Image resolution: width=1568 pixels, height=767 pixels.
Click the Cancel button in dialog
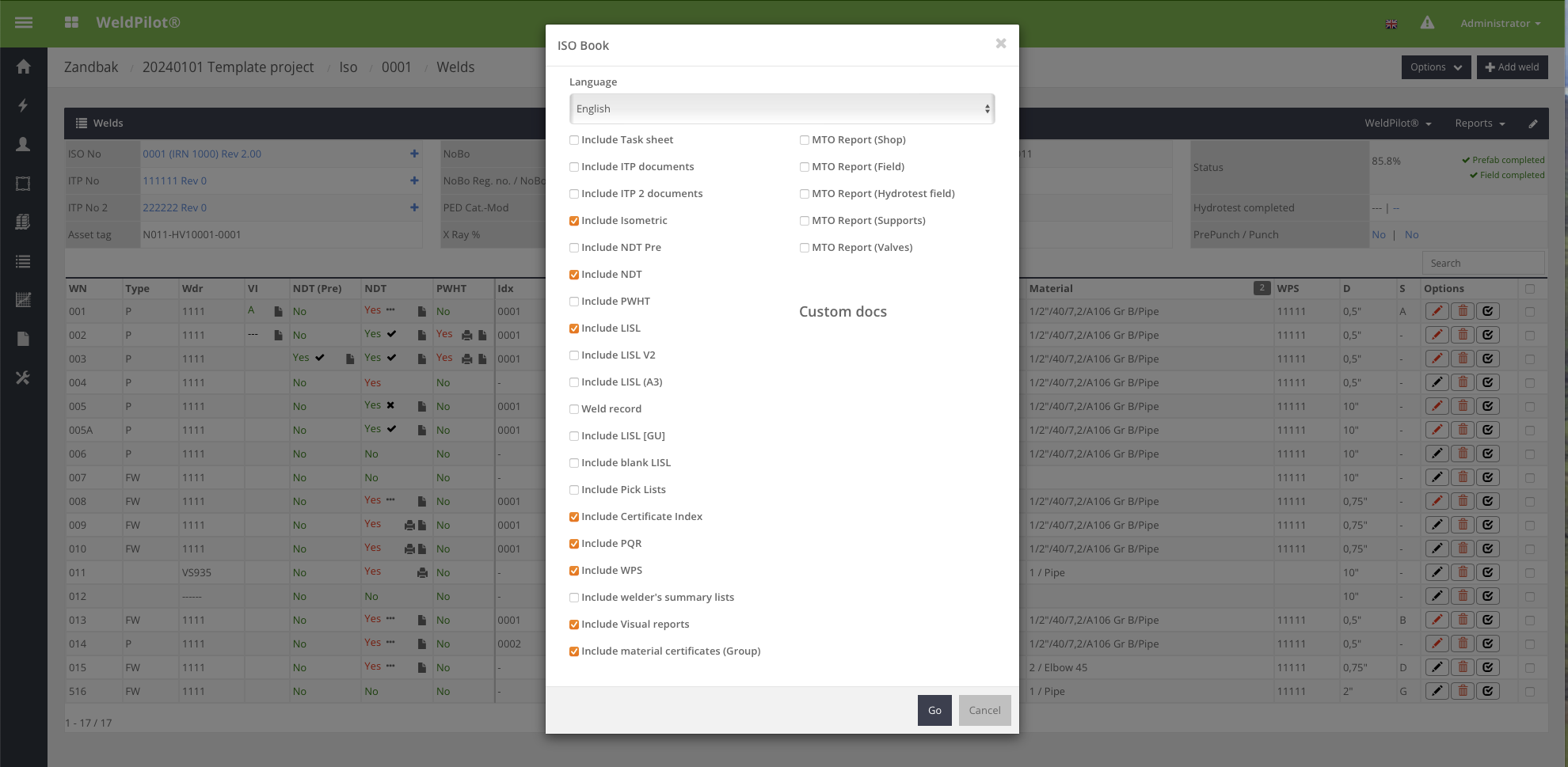pos(984,710)
